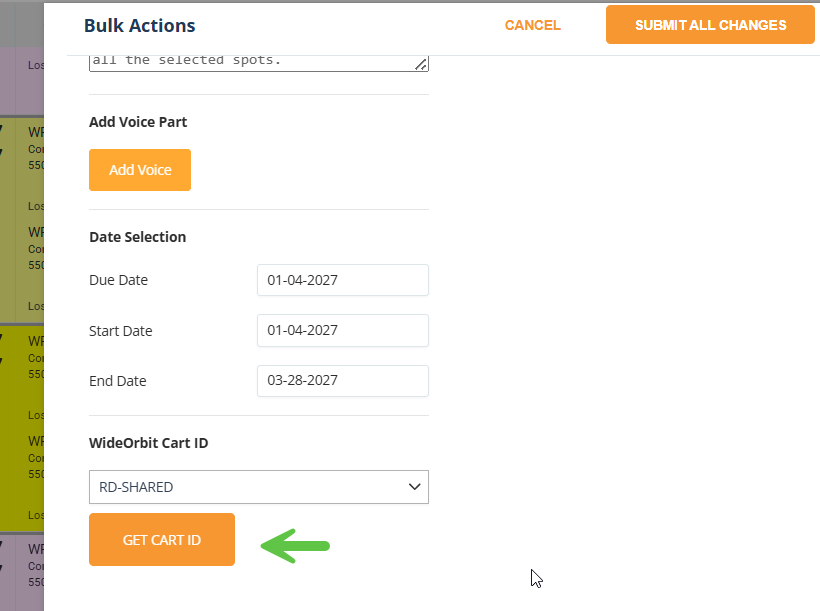Click the bottom purple background spot row

(x=22, y=573)
